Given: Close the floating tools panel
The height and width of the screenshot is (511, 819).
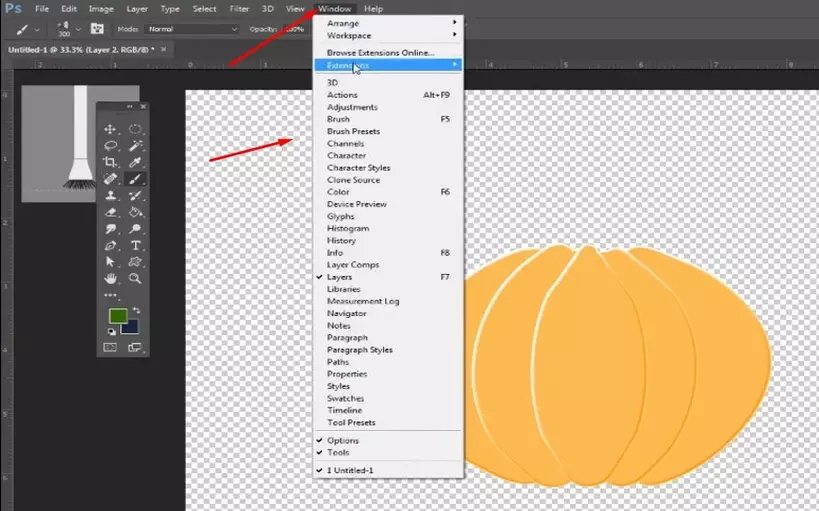Looking at the screenshot, I should (x=143, y=107).
